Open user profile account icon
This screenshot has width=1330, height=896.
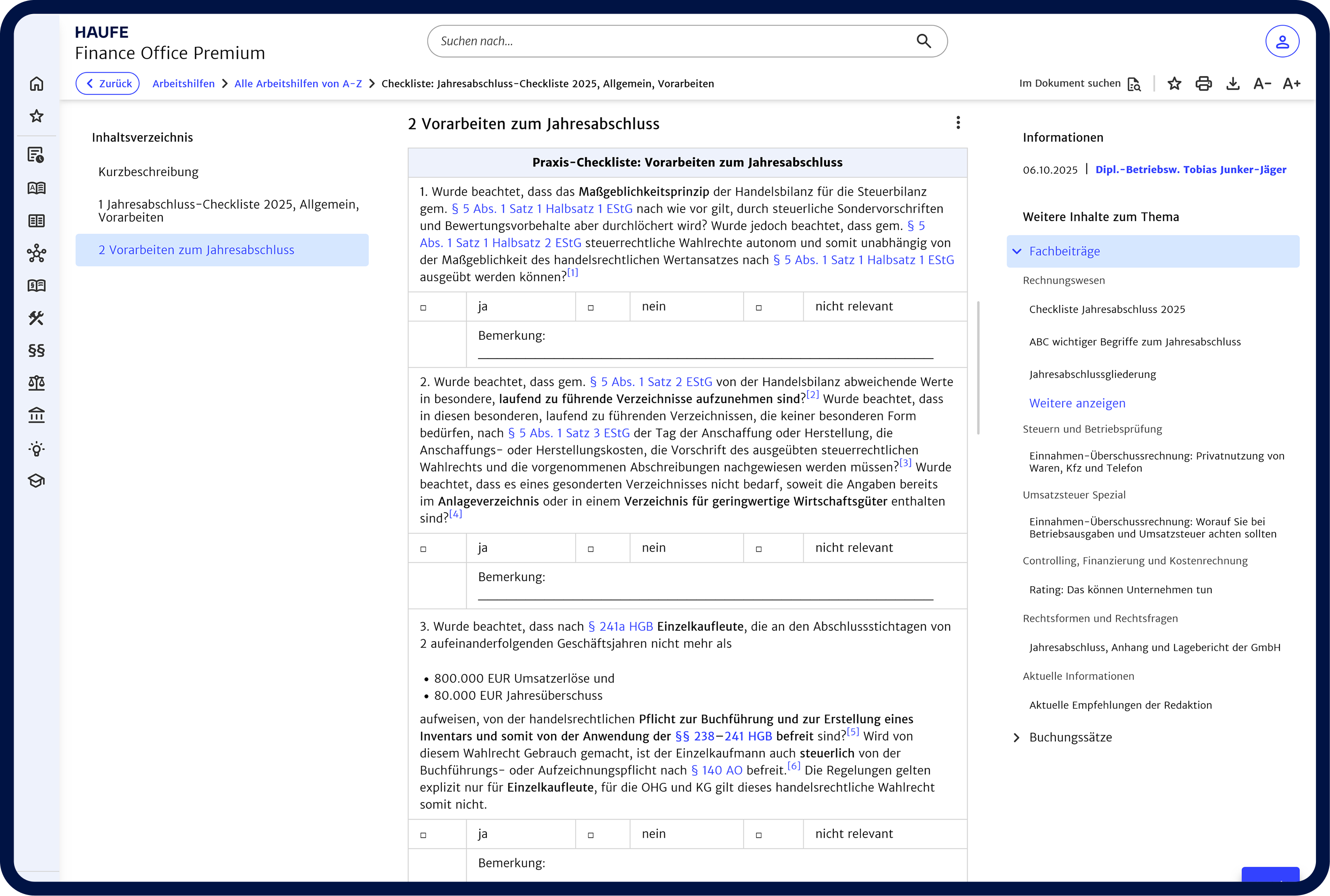(1282, 41)
